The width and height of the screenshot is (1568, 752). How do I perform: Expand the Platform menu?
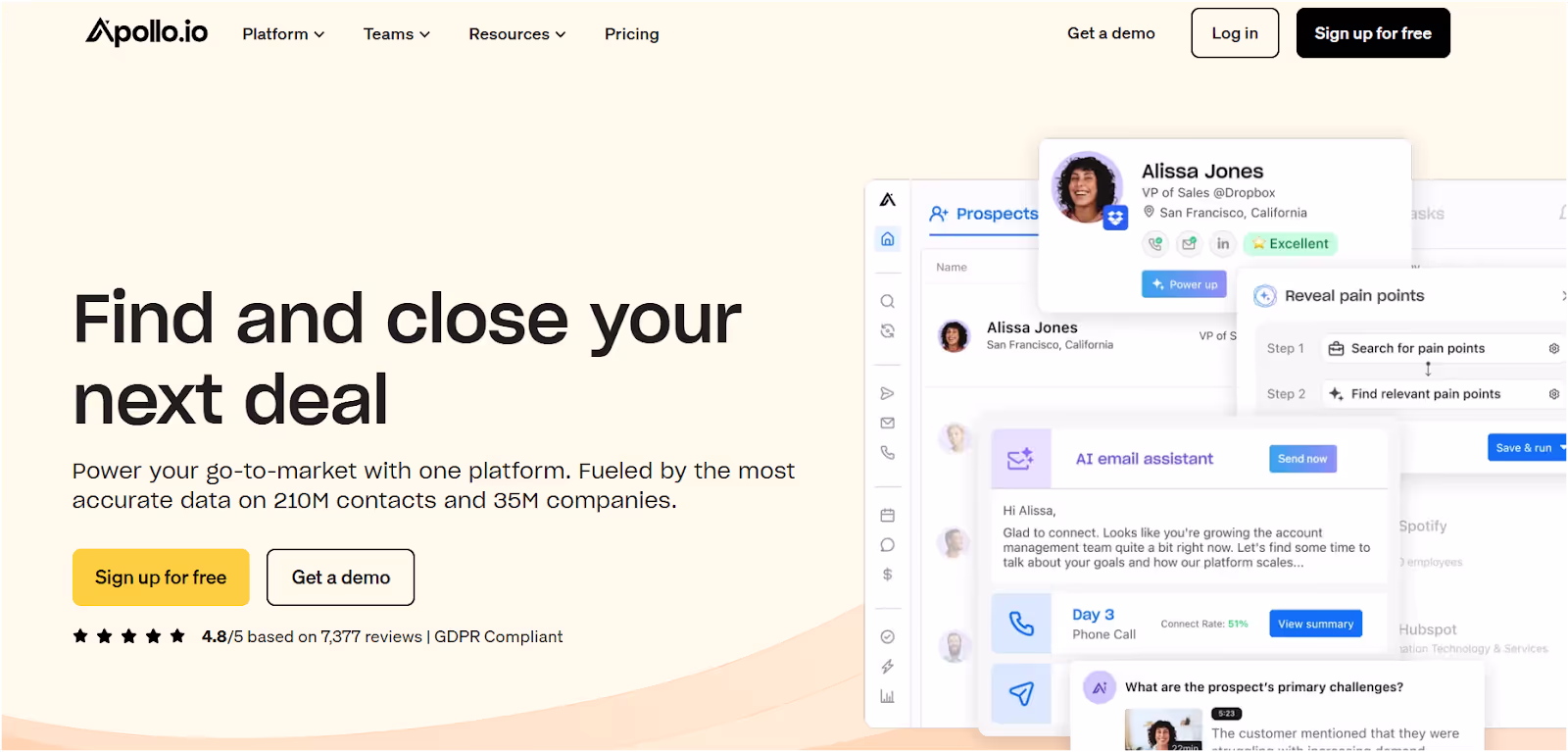[283, 34]
